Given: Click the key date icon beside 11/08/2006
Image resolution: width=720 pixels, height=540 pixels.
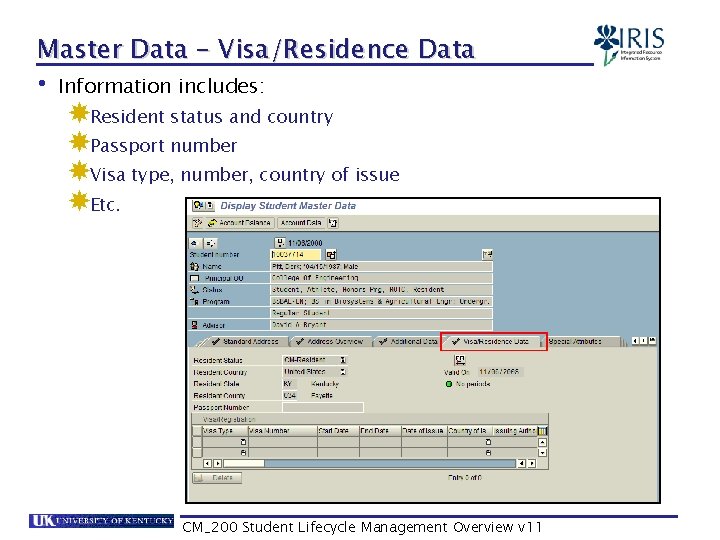Looking at the screenshot, I should (x=280, y=242).
